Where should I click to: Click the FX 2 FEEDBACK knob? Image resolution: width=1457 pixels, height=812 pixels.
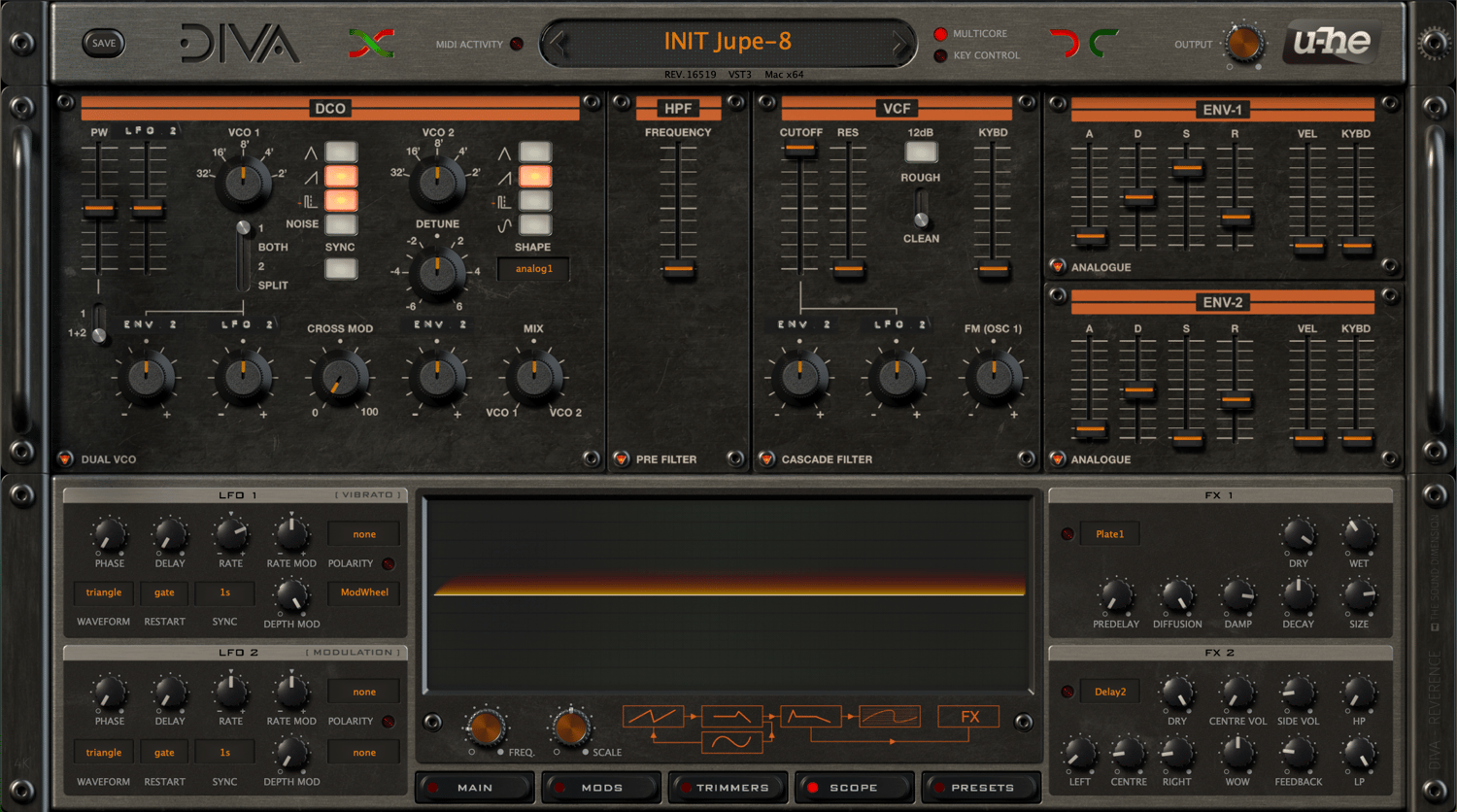[x=1298, y=752]
